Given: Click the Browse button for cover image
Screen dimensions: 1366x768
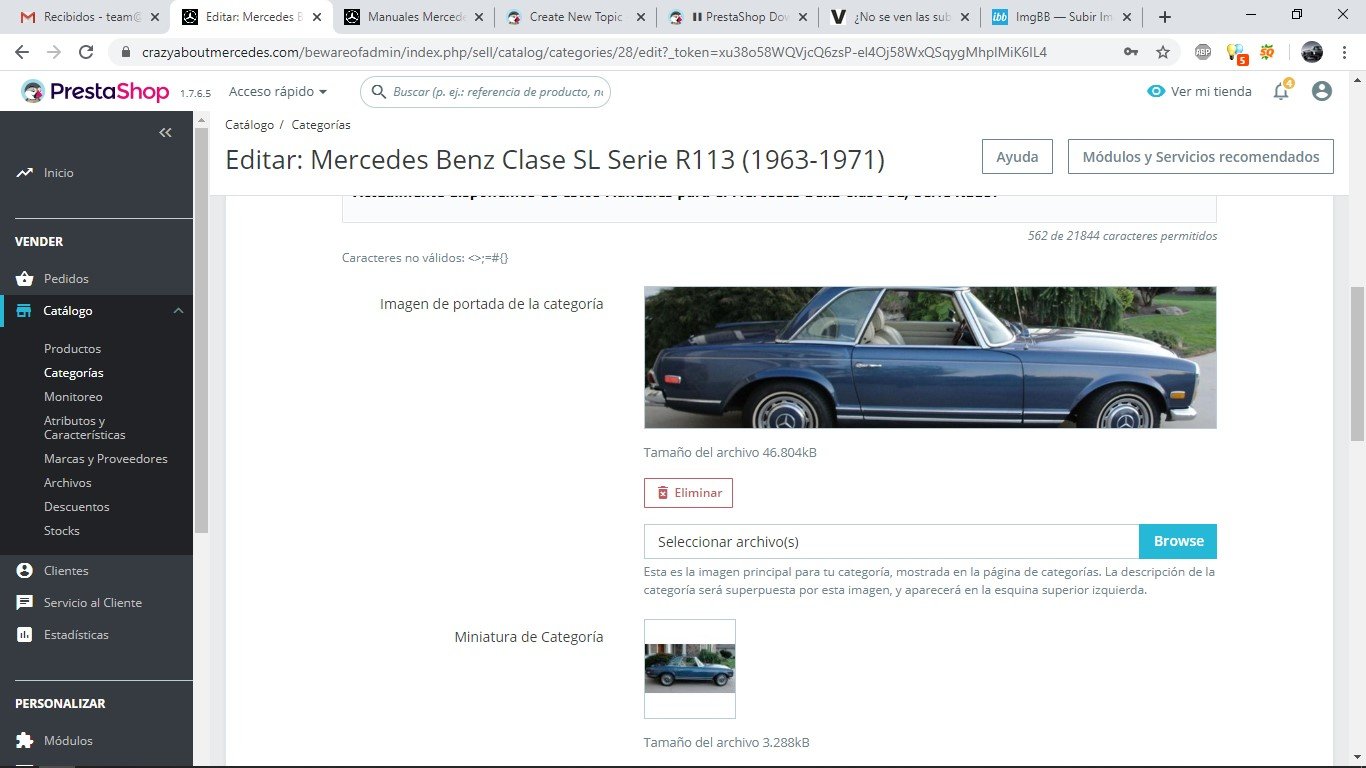Looking at the screenshot, I should coord(1178,541).
